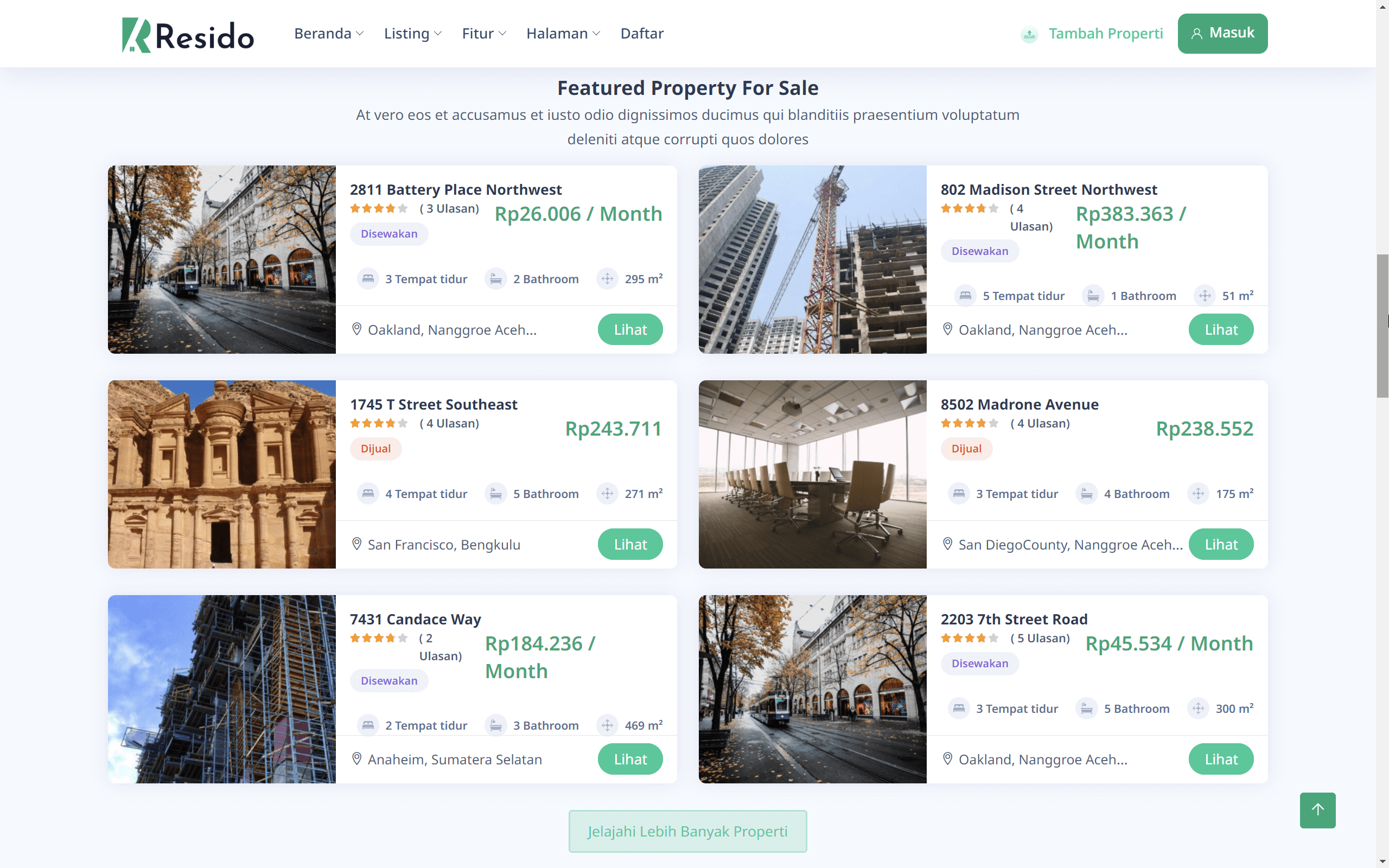Viewport: 1389px width, 868px height.
Task: Click area icon beside 271 m²
Action: [607, 494]
